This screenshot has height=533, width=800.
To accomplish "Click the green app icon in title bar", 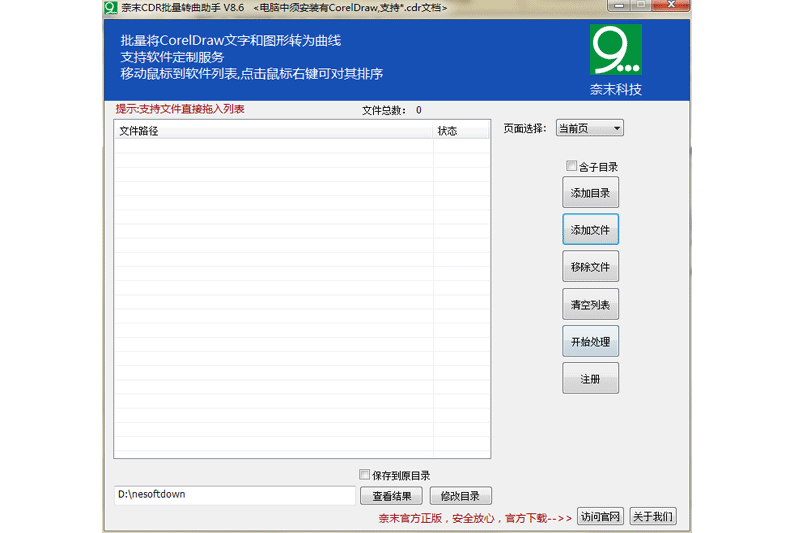I will 111,7.
